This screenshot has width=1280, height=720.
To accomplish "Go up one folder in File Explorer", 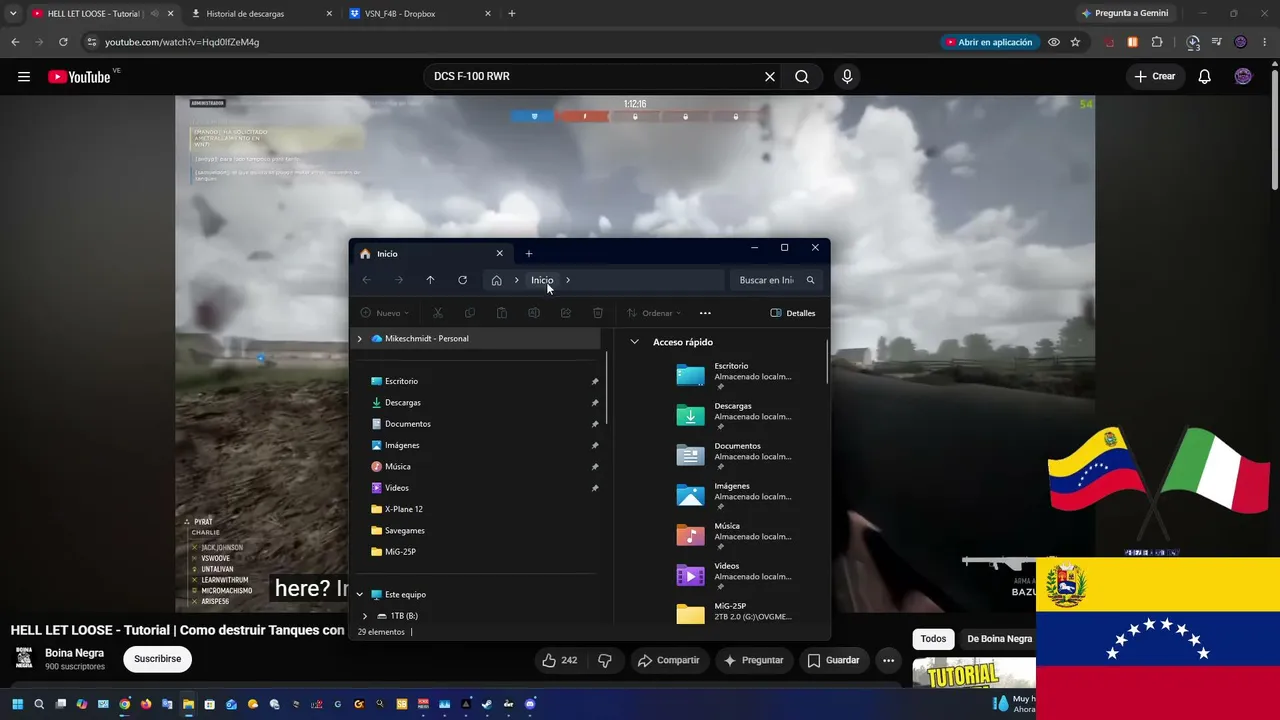I will coord(430,280).
